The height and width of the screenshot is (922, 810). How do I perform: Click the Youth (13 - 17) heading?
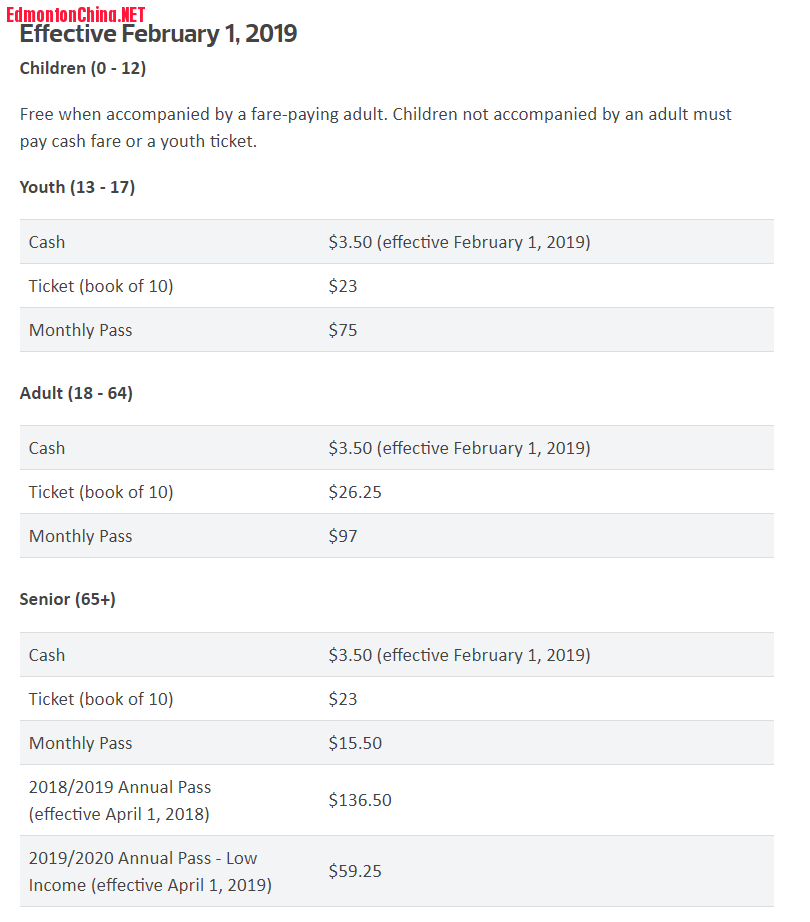click(78, 187)
